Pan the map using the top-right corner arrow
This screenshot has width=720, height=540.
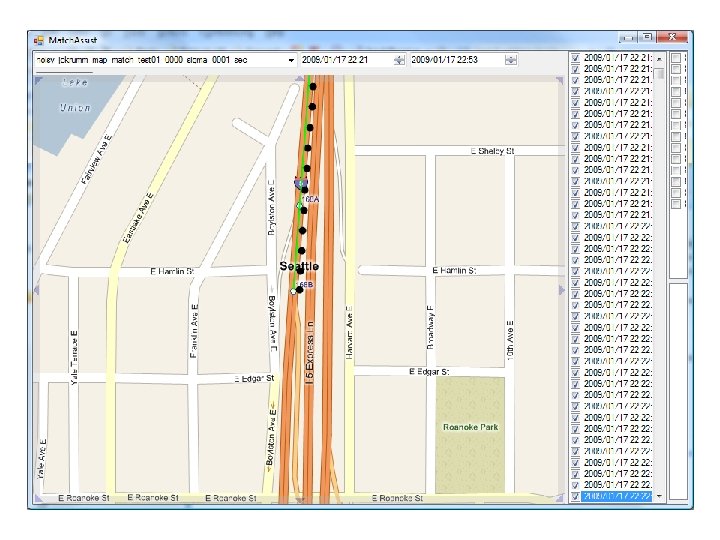(x=560, y=81)
